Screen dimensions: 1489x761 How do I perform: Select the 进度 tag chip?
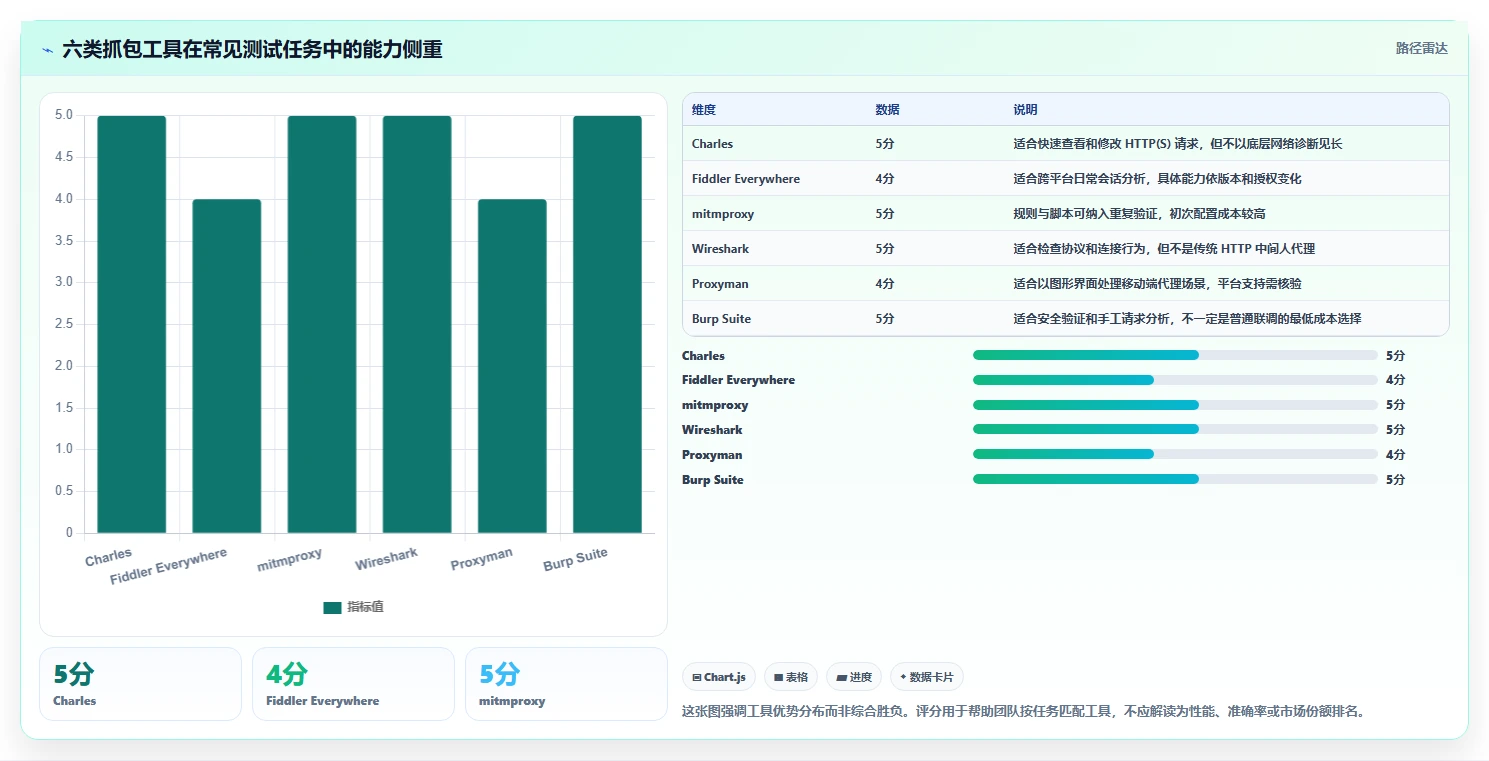point(854,677)
